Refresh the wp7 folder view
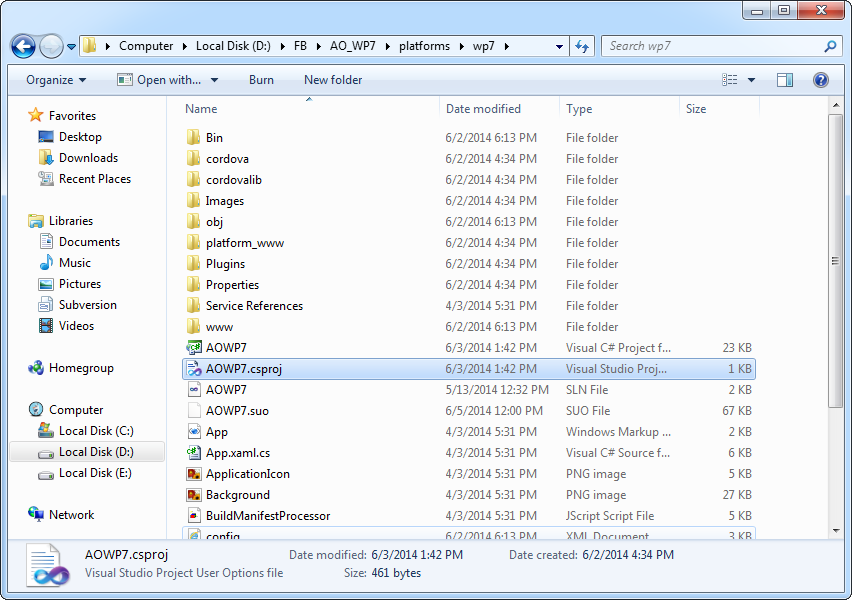 pos(582,46)
